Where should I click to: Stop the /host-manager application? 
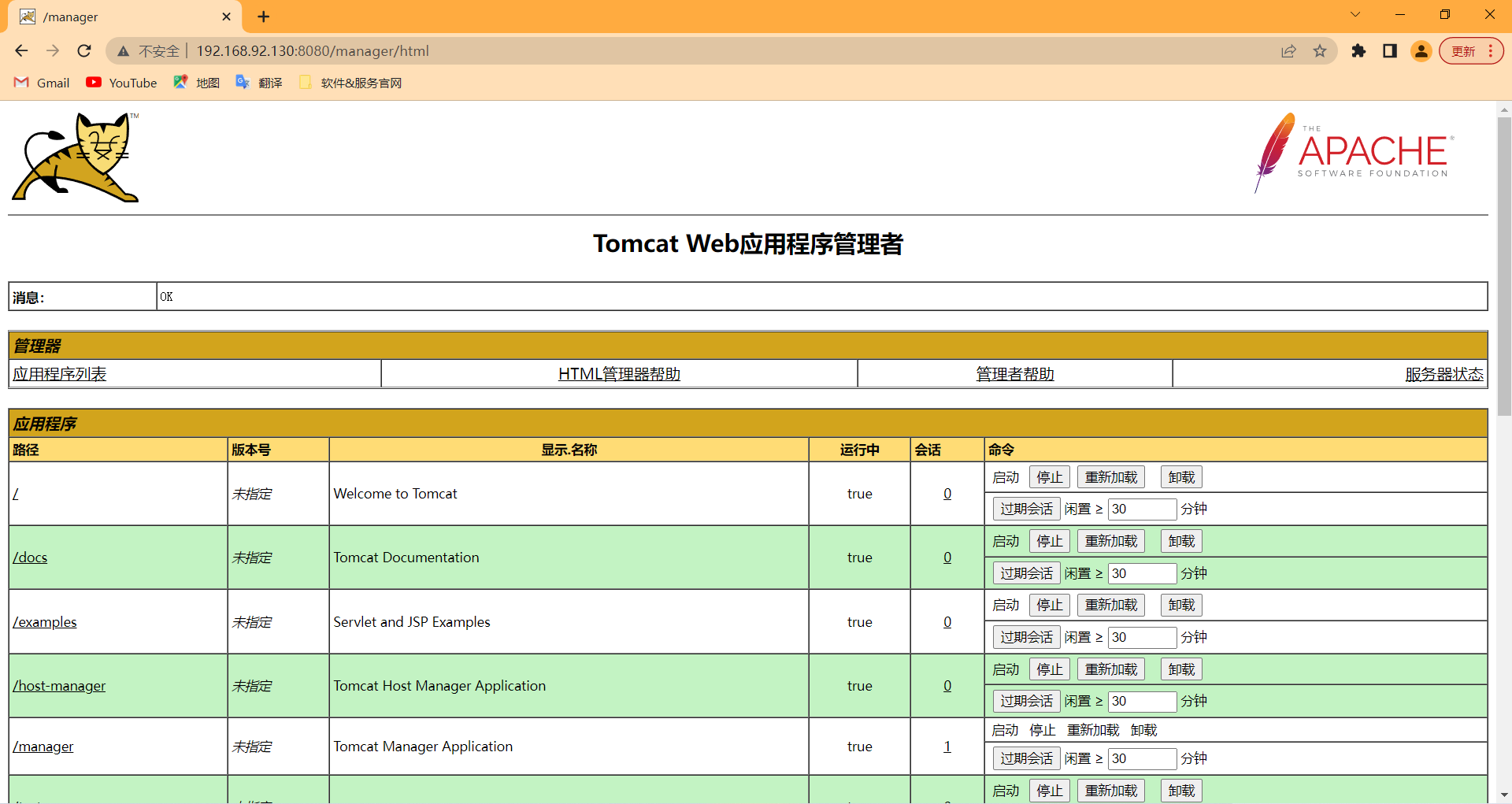[1050, 669]
